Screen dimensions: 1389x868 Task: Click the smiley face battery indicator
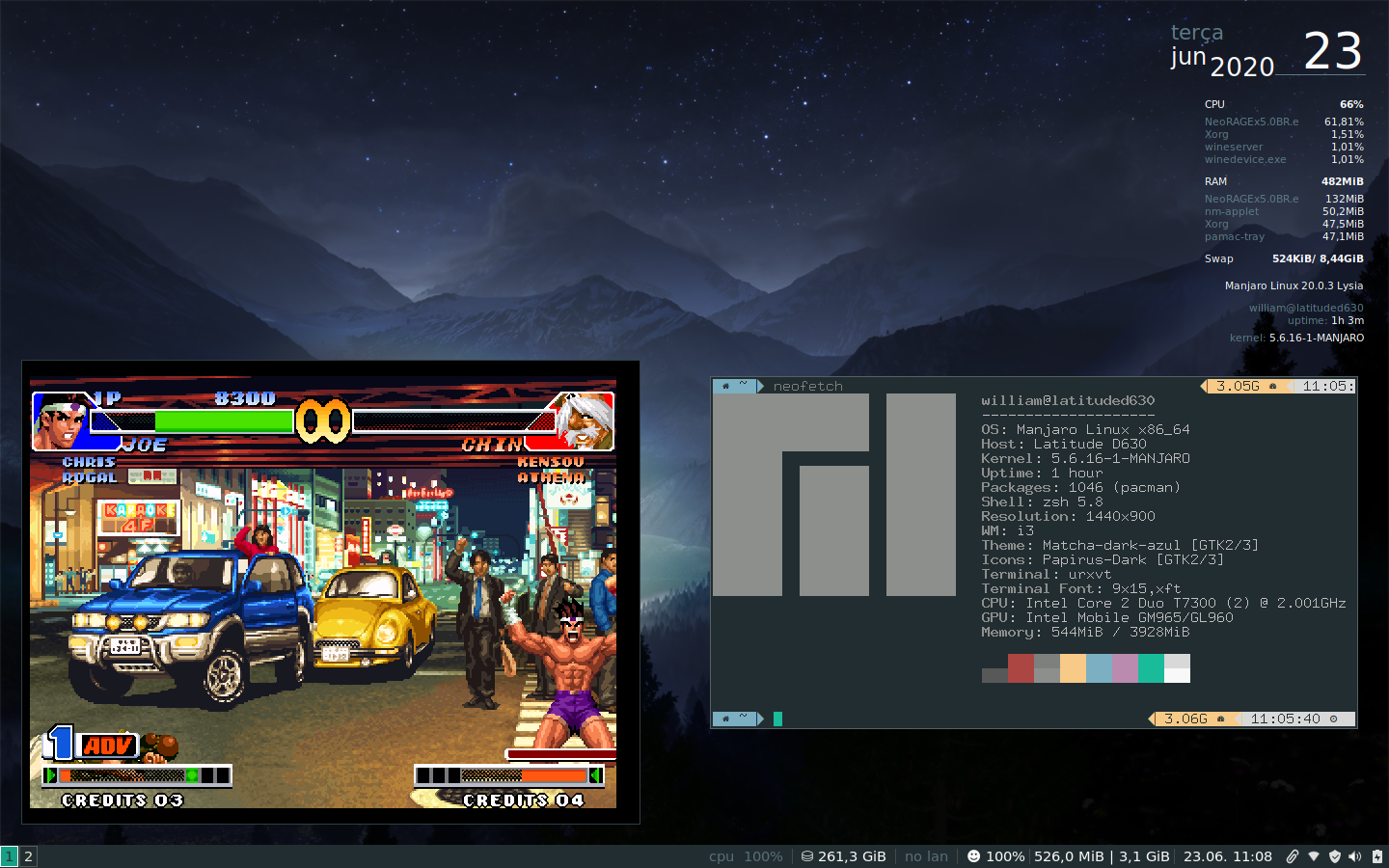[973, 856]
